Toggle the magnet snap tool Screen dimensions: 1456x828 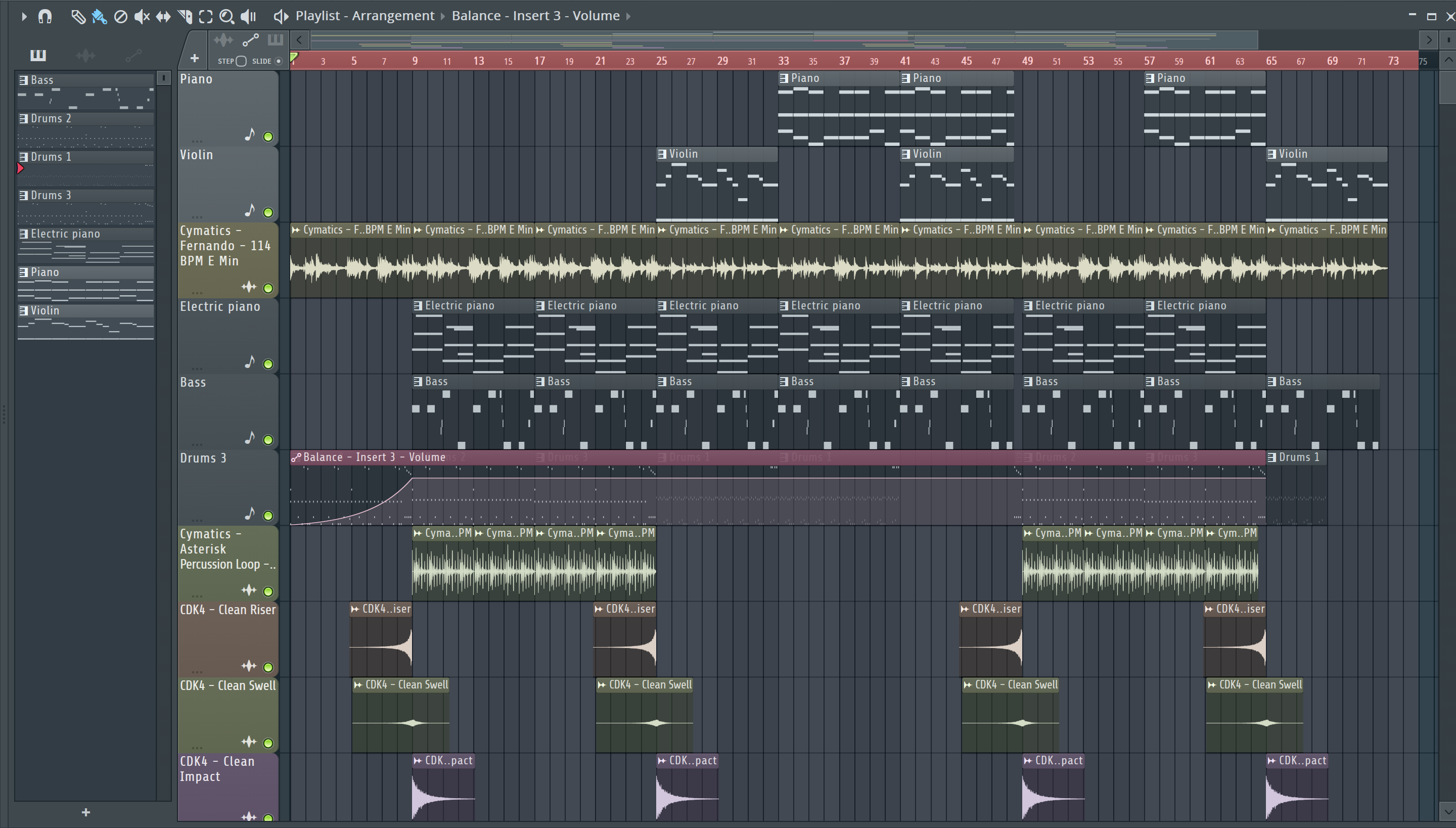45,17
